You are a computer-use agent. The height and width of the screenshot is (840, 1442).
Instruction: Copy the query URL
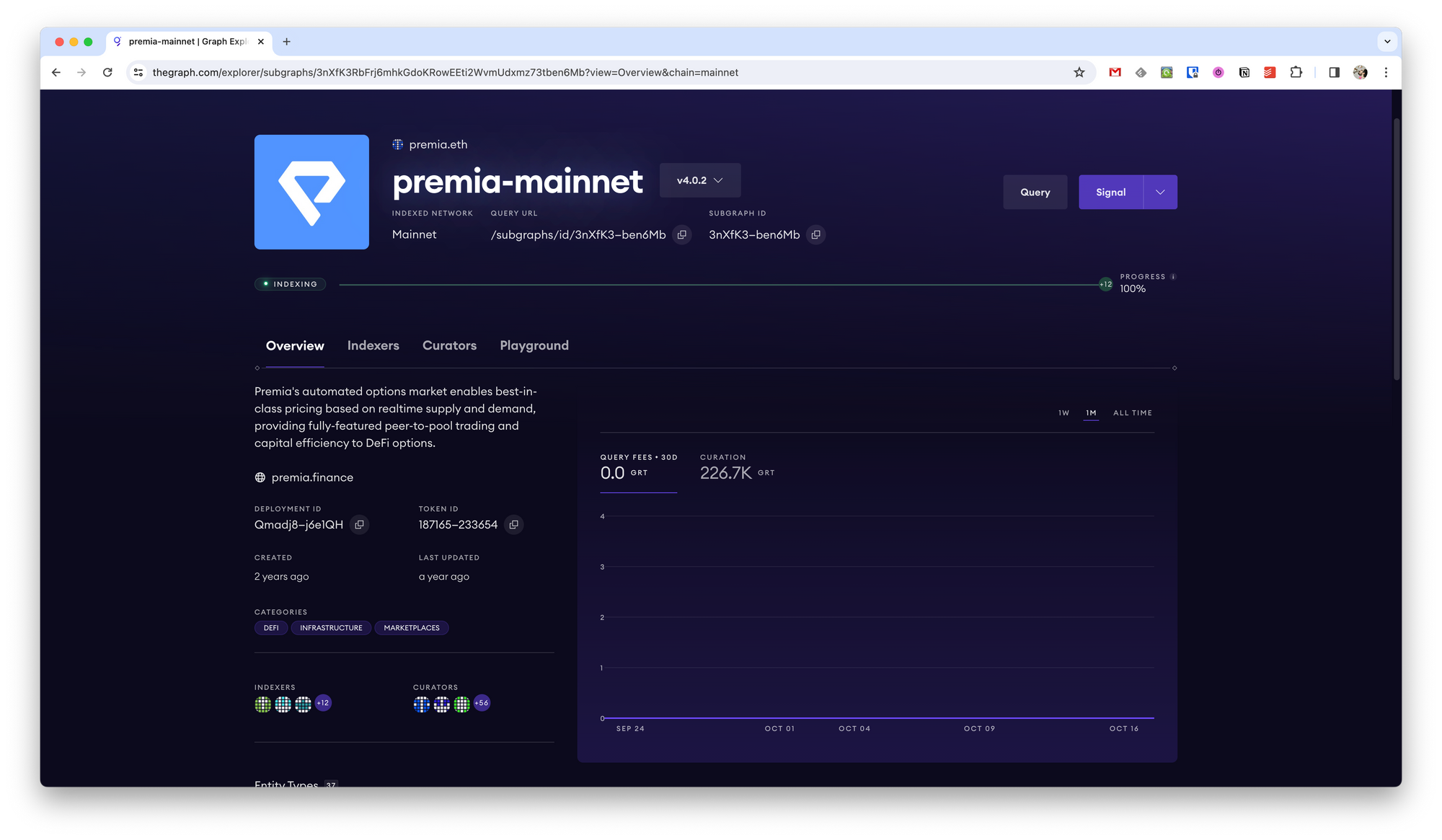pos(681,235)
